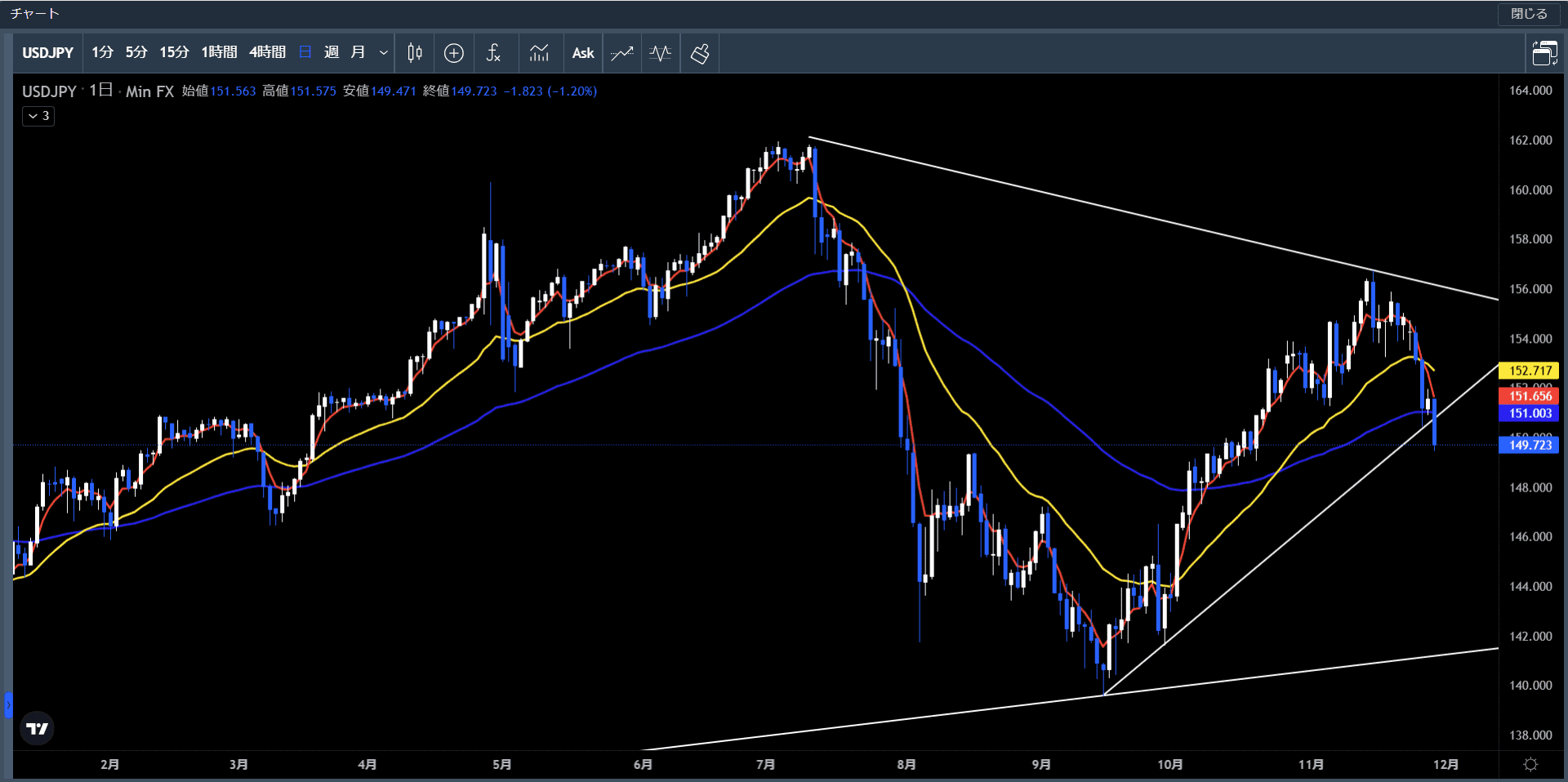The width and height of the screenshot is (1568, 782).
Task: Expand the timeframe dropdown arrow
Action: point(383,53)
